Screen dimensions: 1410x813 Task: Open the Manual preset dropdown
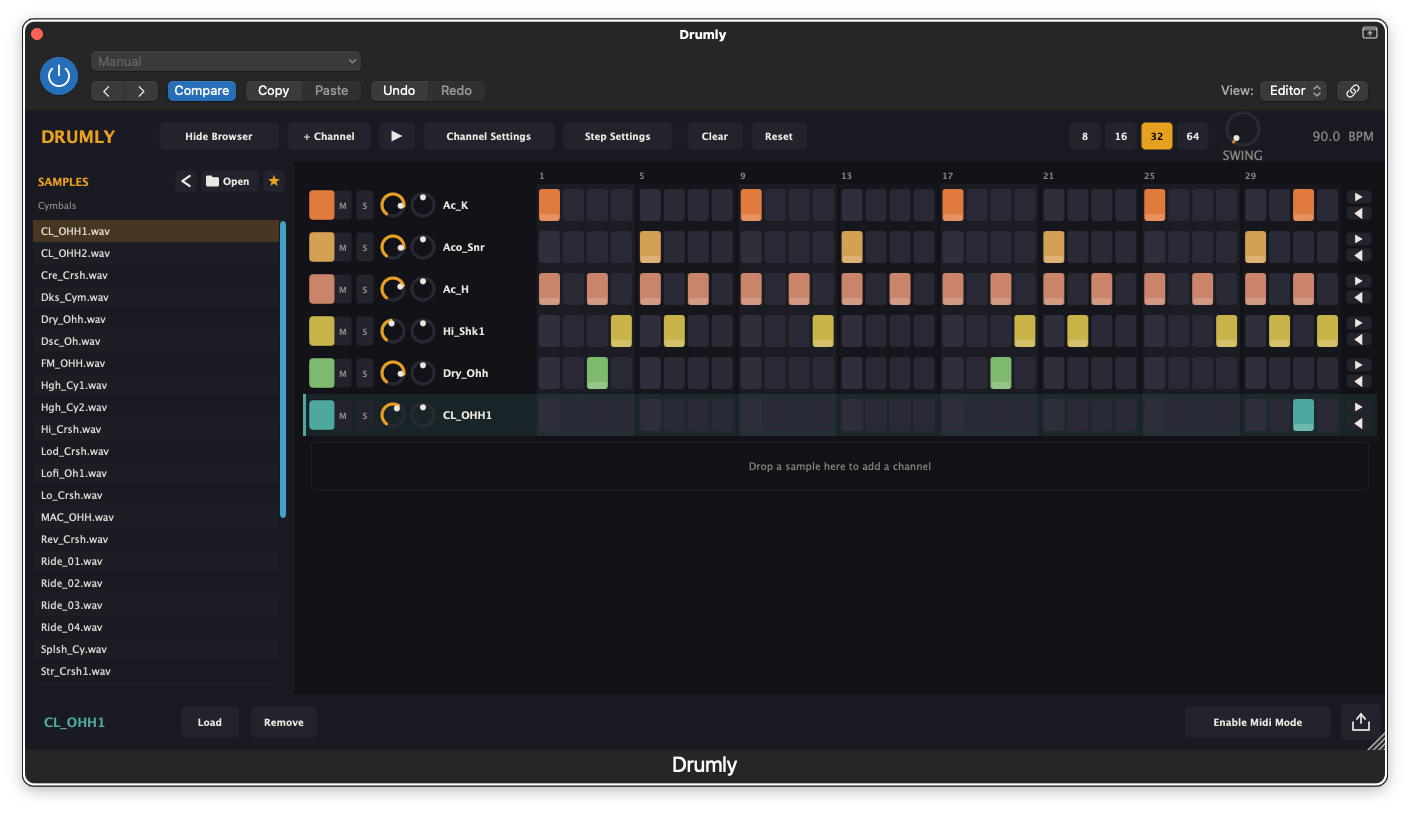tap(226, 61)
